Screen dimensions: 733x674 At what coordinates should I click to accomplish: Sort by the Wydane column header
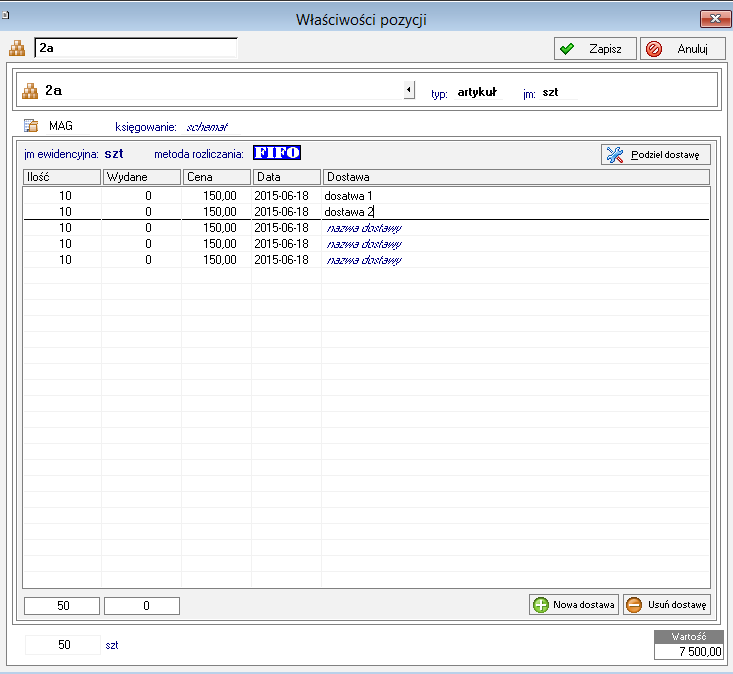coord(141,177)
